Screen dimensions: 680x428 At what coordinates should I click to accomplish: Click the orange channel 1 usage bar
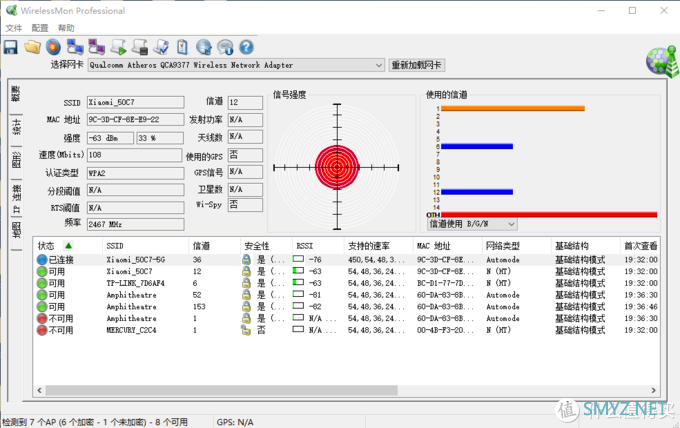(513, 108)
